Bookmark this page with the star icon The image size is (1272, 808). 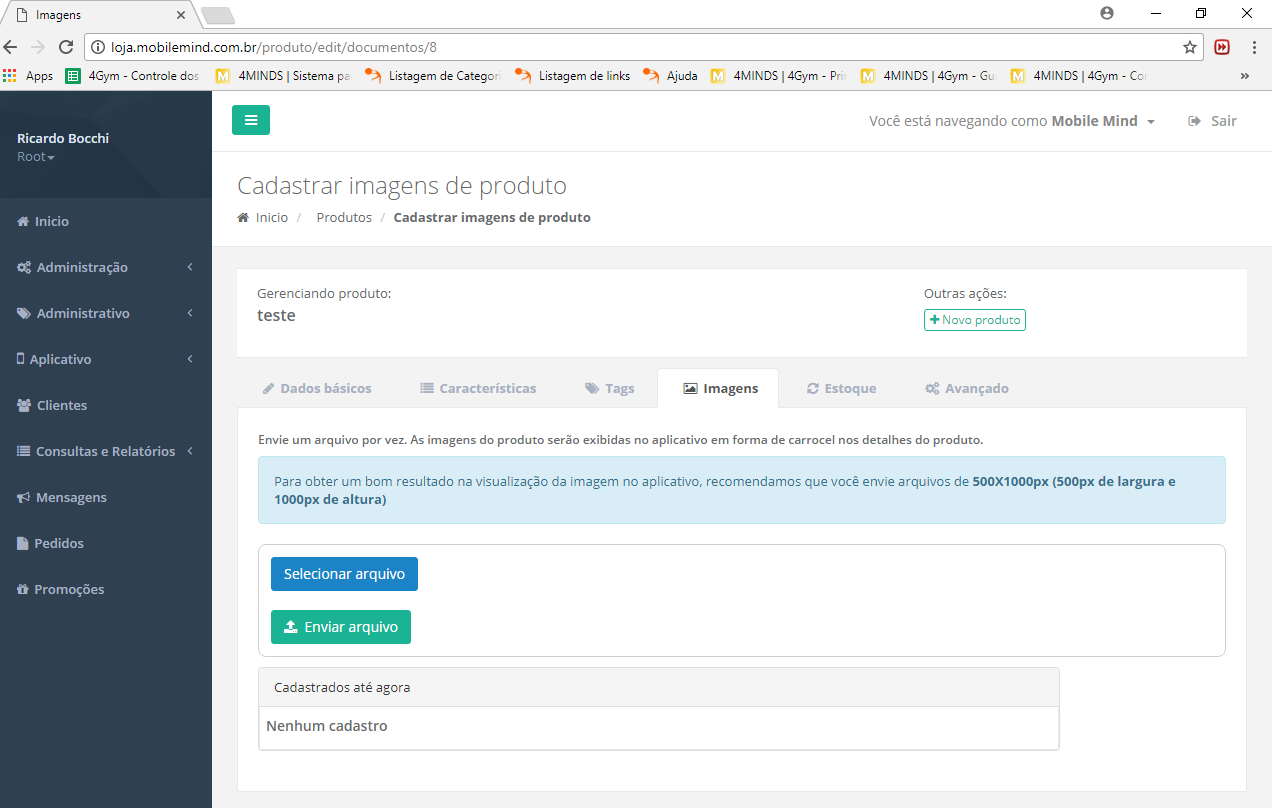[x=1189, y=47]
